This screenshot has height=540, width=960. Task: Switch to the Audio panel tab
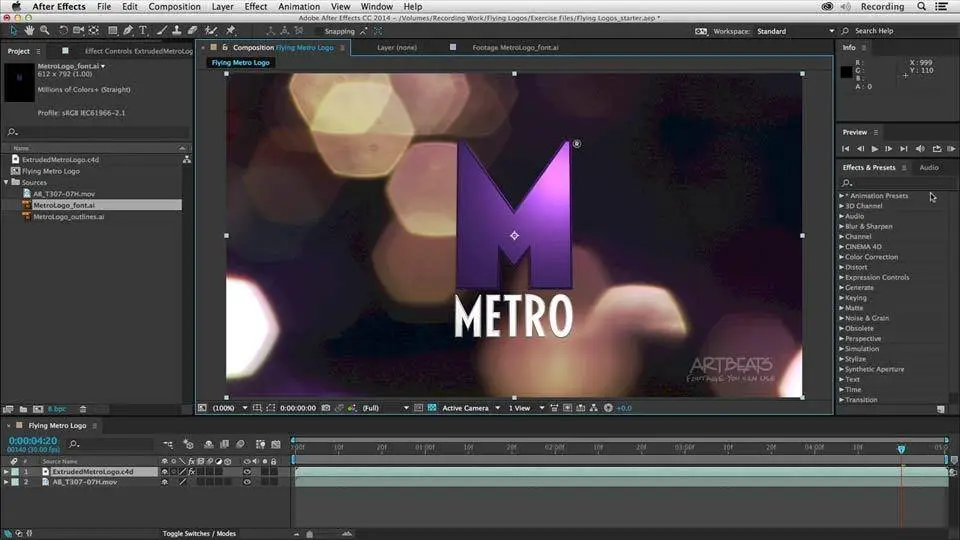coord(928,168)
